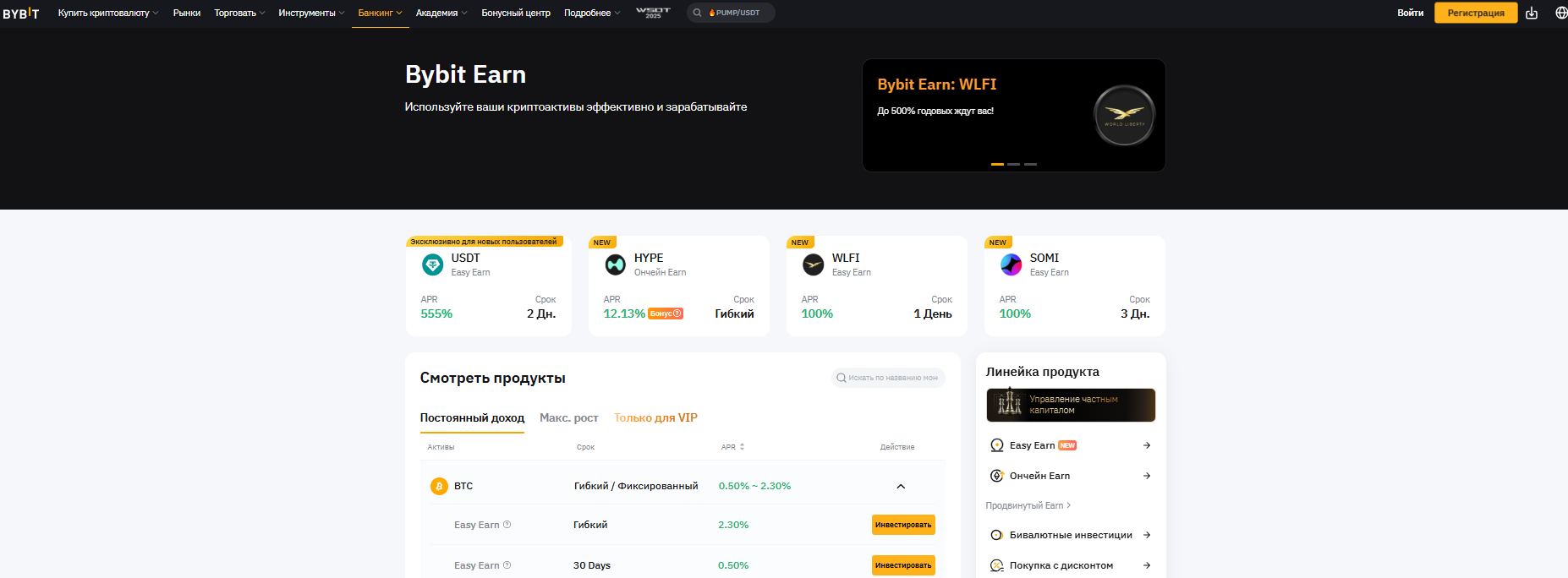Click the USDT coin icon
This screenshot has width=1568, height=578.
point(432,264)
